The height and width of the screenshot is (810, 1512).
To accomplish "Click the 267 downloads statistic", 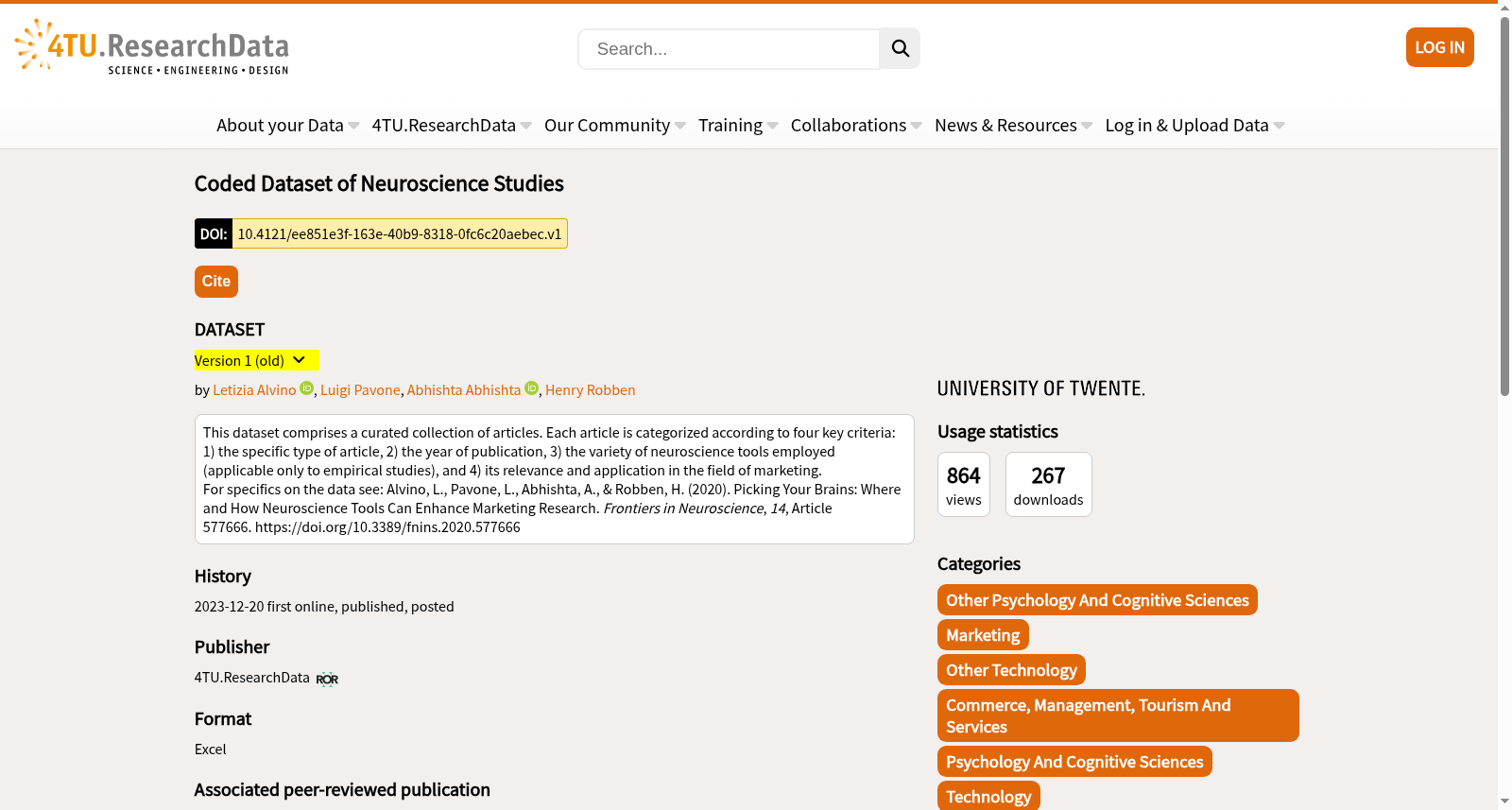I will (1049, 485).
